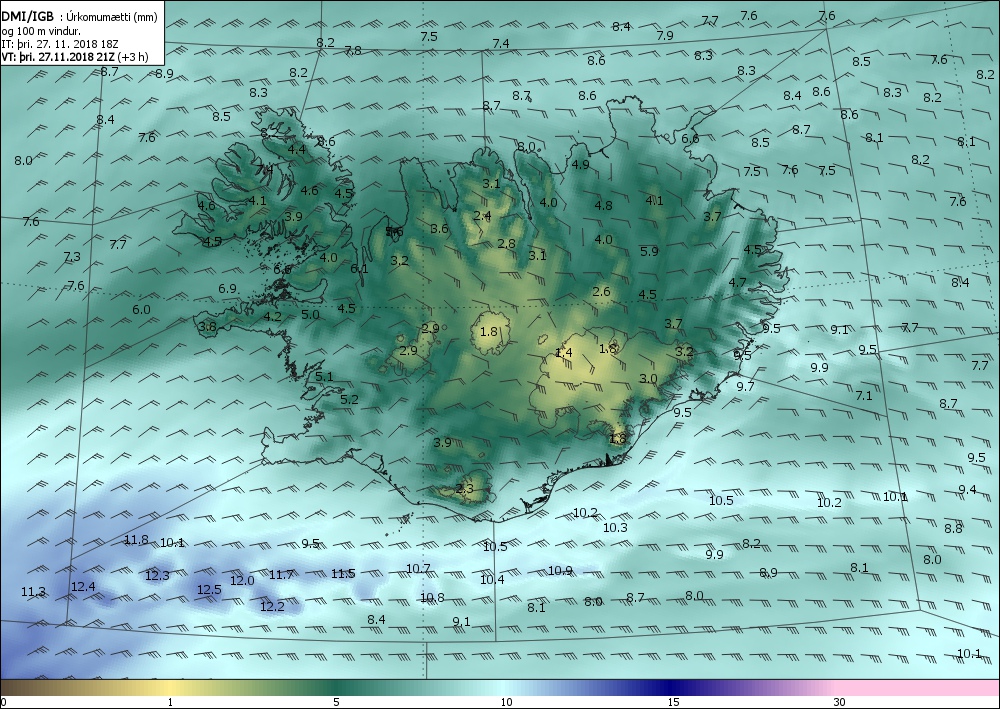Viewport: 1000px width, 709px height.
Task: Click the 4.7 value in east Iceland
Action: [x=737, y=282]
